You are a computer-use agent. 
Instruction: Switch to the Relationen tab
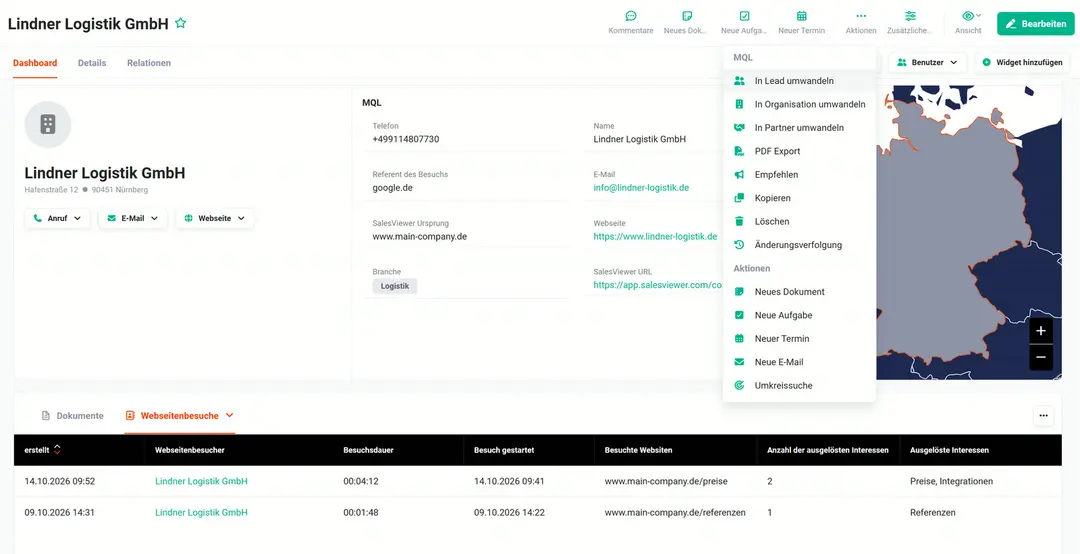point(149,63)
